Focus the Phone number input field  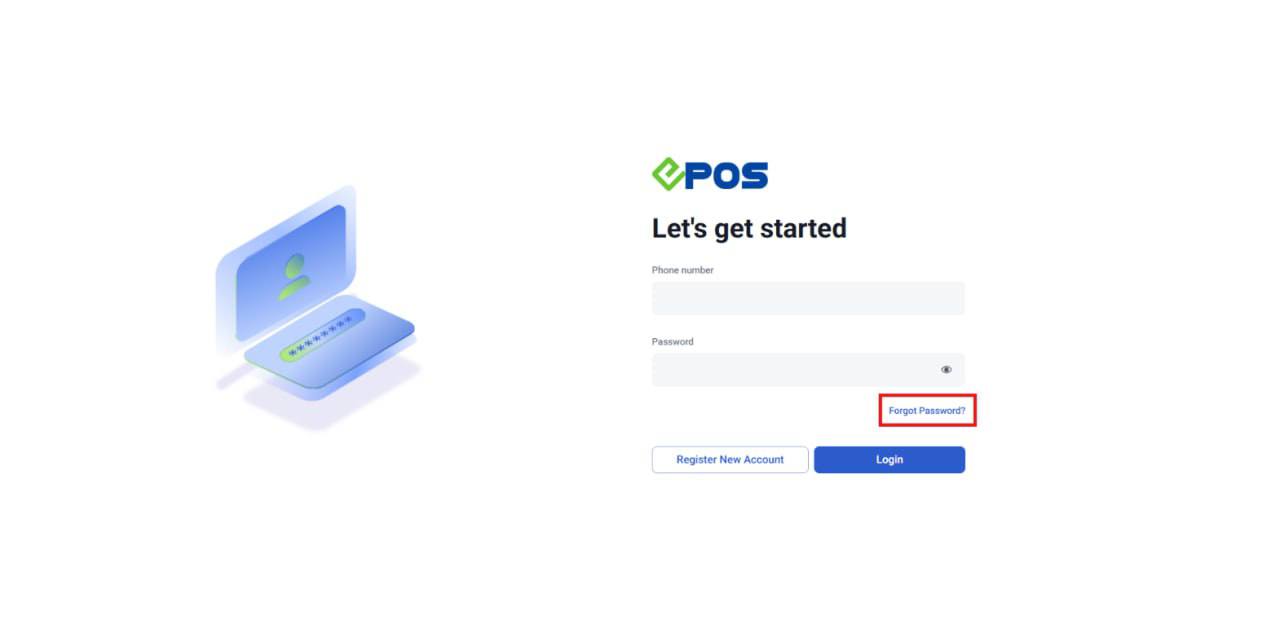point(808,298)
